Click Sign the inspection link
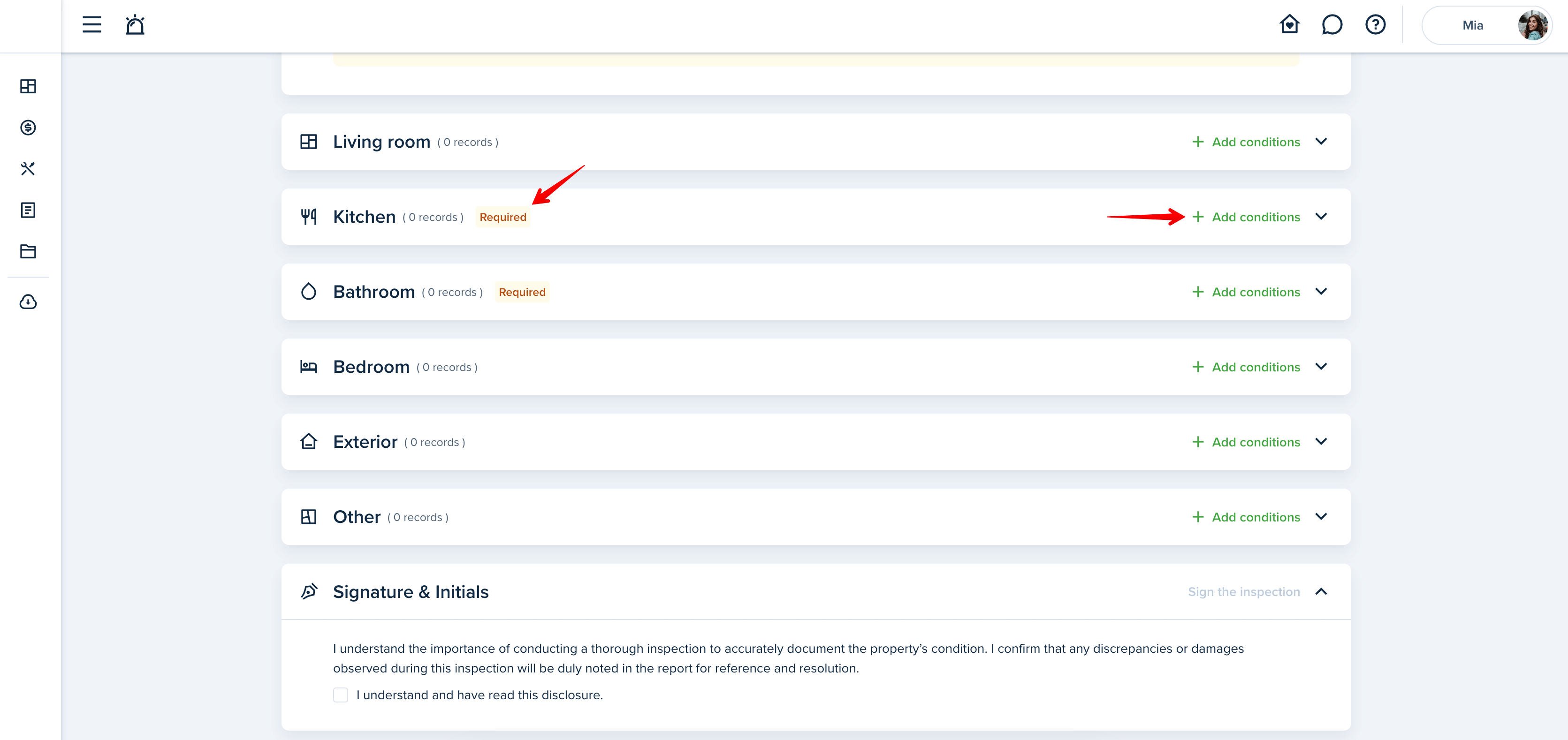Viewport: 1568px width, 740px height. tap(1244, 591)
